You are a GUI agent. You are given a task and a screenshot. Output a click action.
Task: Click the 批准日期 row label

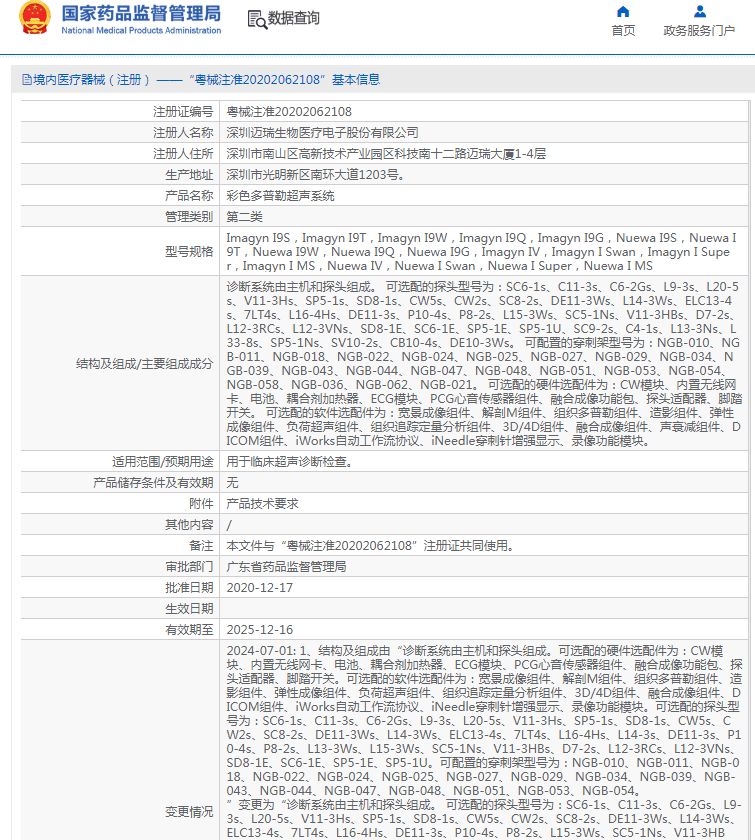click(x=189, y=588)
